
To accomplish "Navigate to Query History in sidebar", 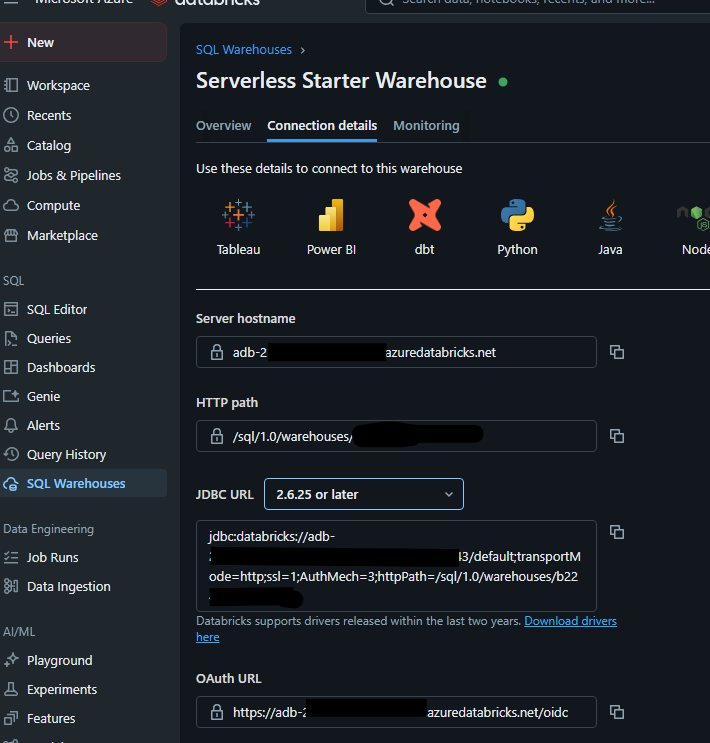I will coord(66,455).
